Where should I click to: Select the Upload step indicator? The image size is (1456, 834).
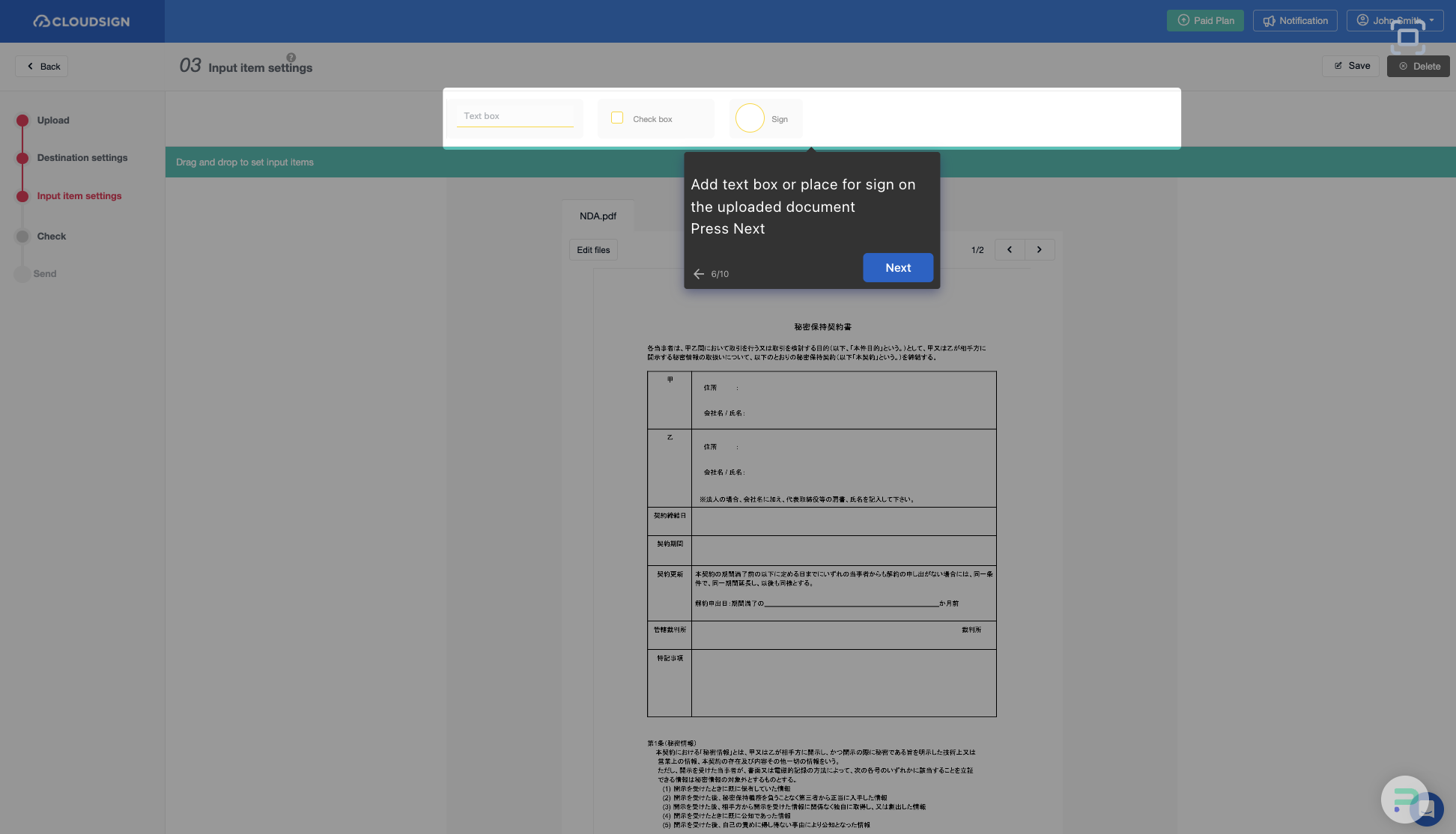(x=22, y=120)
